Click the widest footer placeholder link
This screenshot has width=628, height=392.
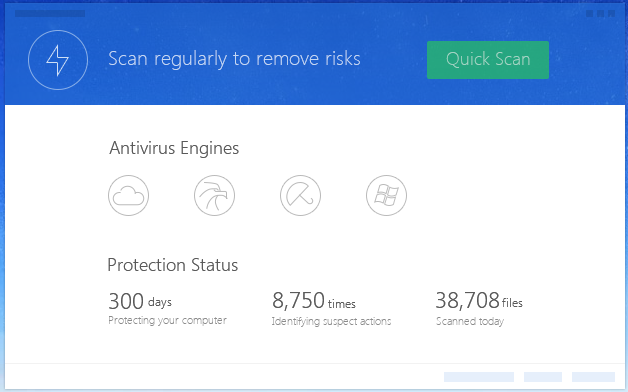pos(479,377)
